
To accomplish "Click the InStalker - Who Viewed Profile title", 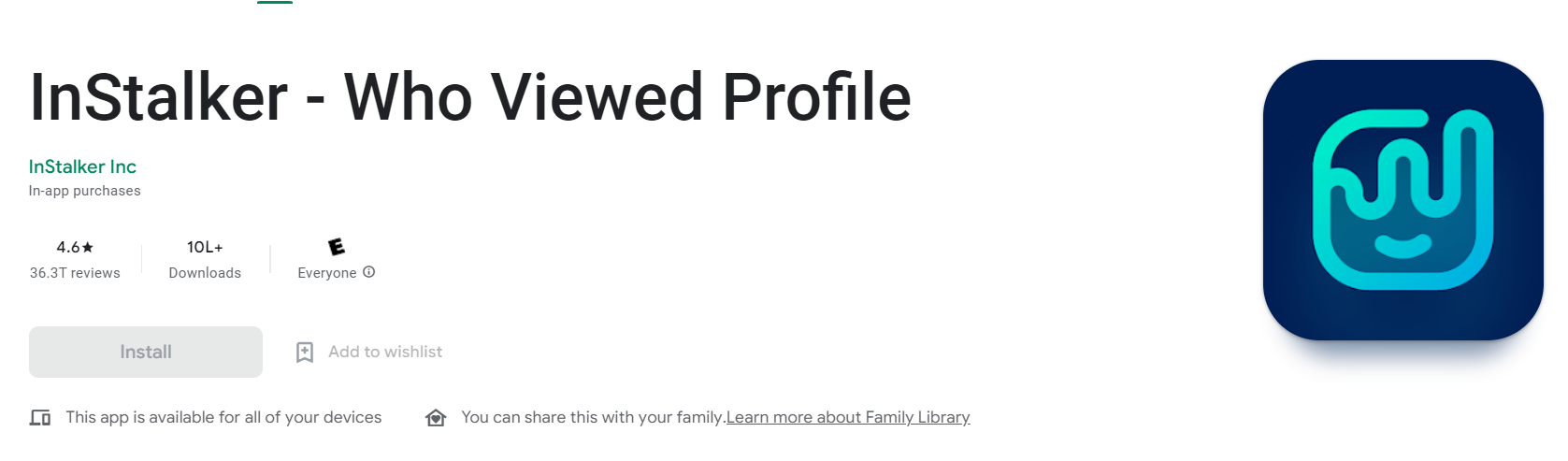I will pyautogui.click(x=470, y=96).
